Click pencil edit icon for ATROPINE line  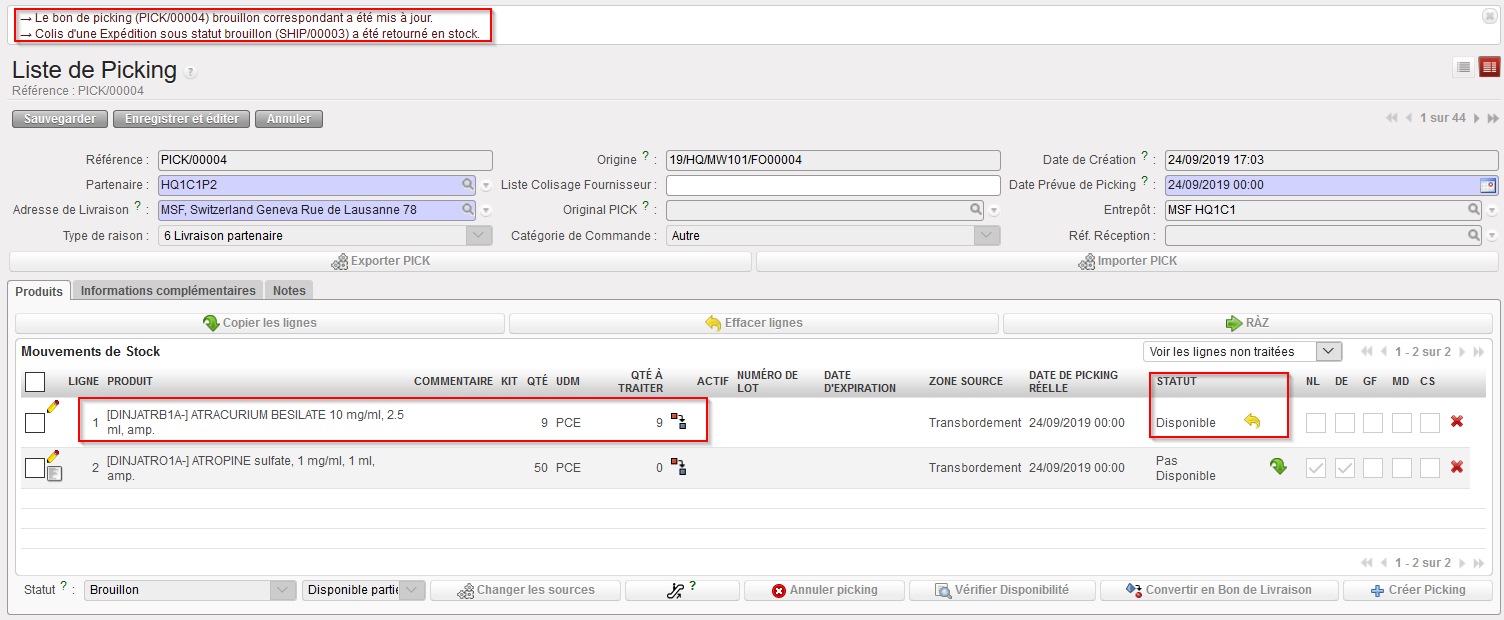53,456
